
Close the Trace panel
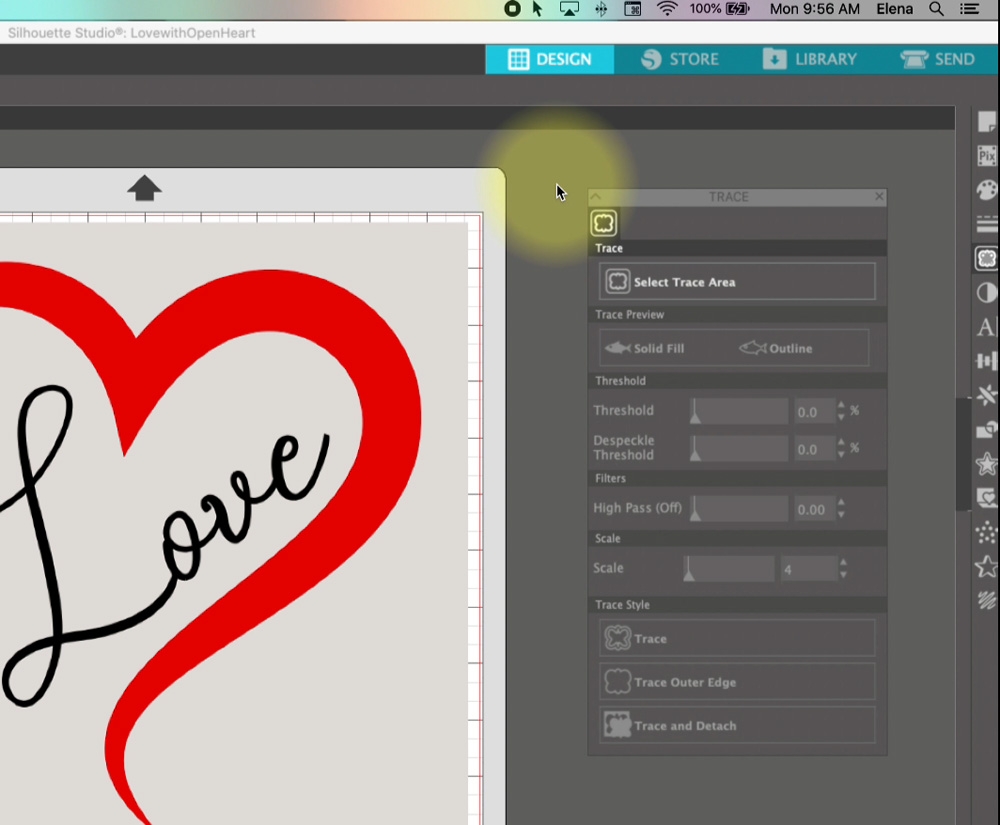pos(879,196)
